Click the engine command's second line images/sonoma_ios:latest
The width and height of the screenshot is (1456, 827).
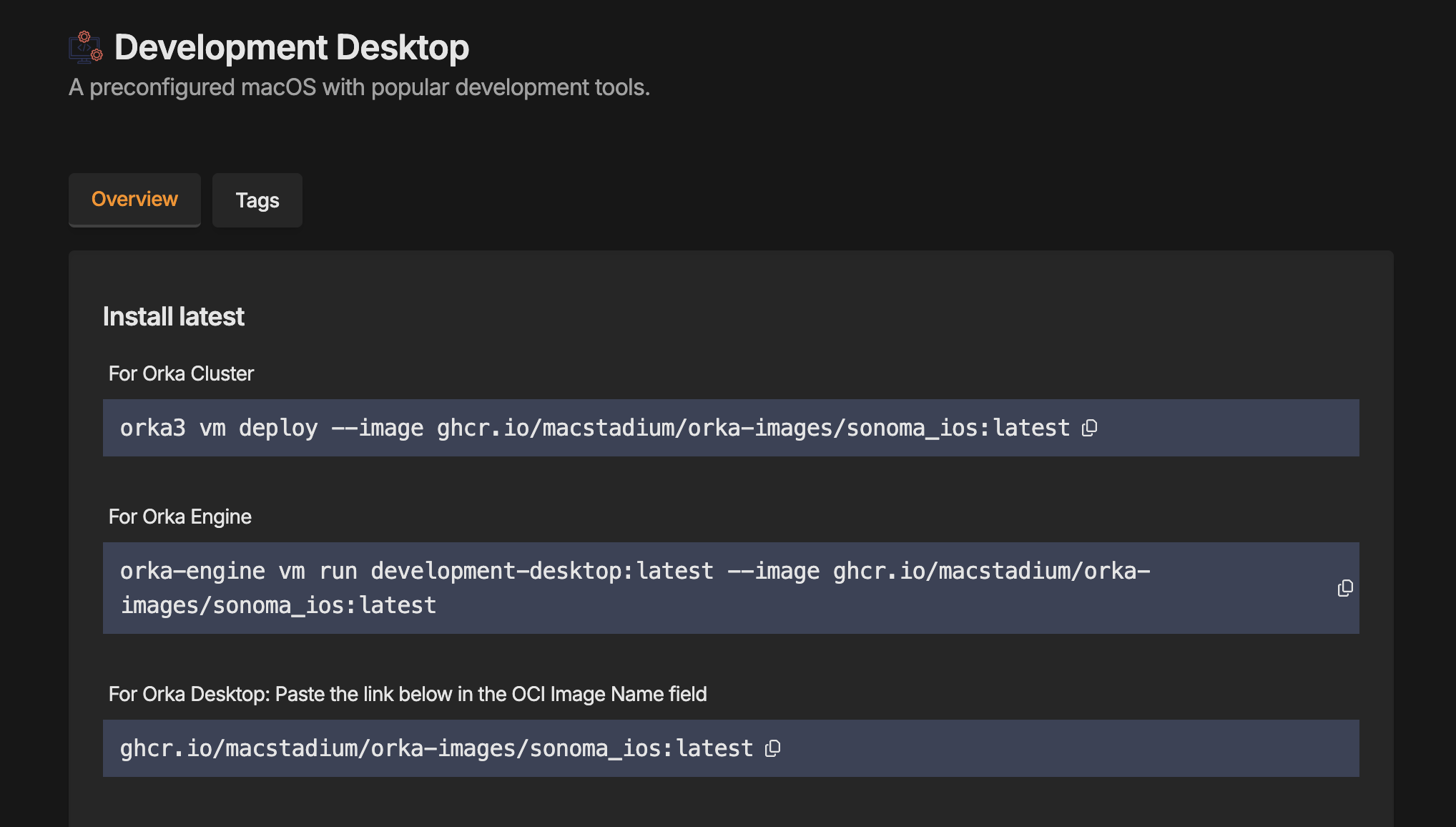[x=278, y=605]
